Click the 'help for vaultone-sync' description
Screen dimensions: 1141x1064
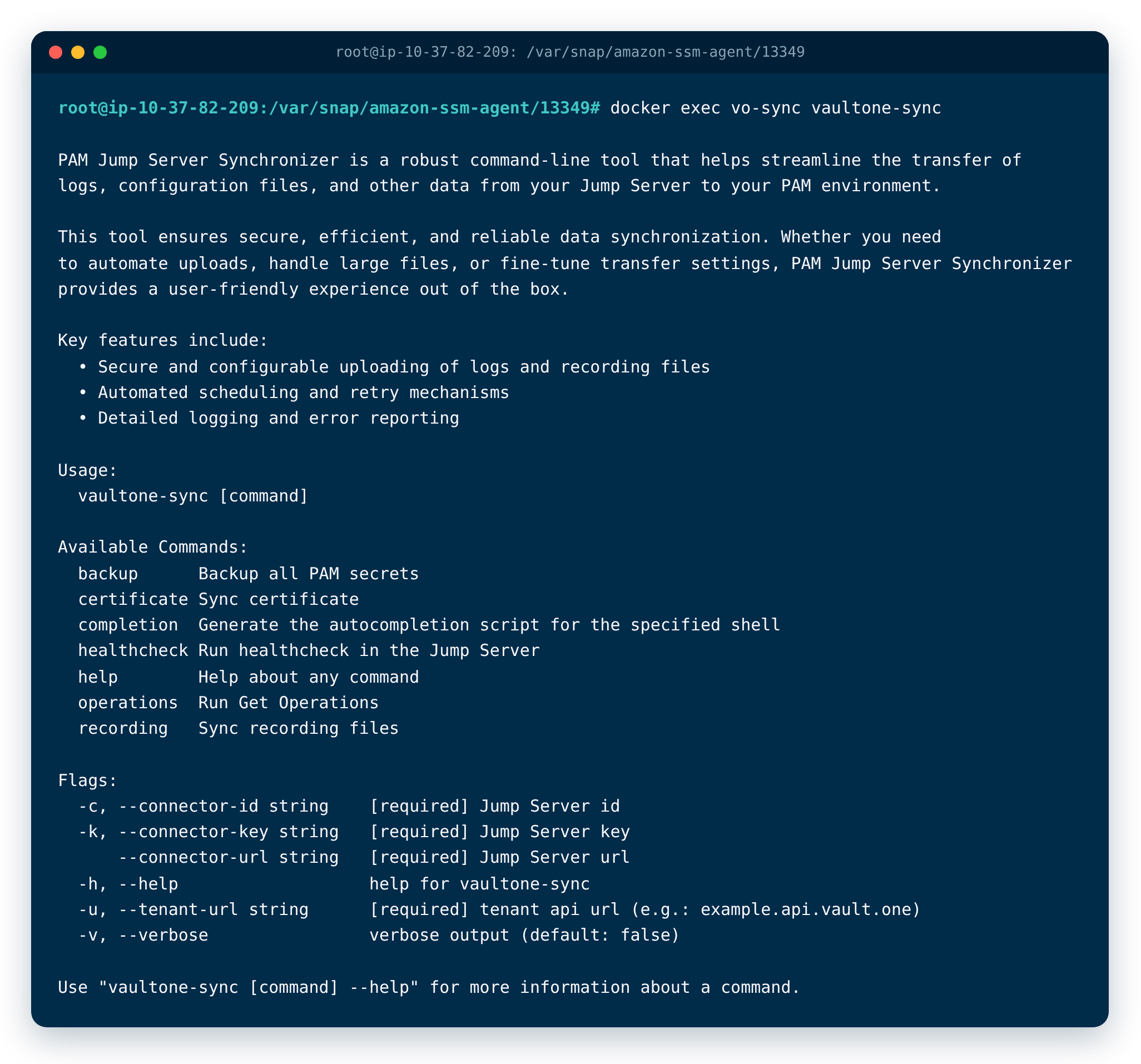click(480, 884)
